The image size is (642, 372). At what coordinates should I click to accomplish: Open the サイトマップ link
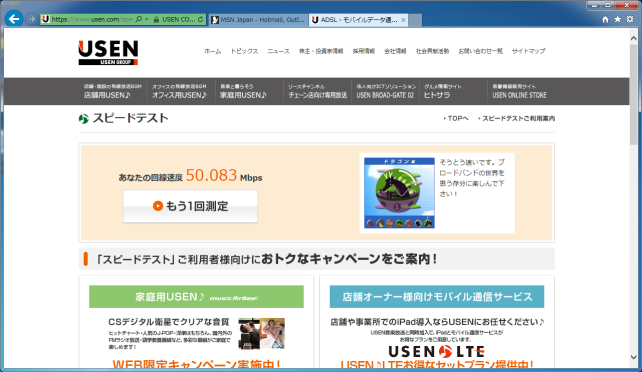point(528,51)
